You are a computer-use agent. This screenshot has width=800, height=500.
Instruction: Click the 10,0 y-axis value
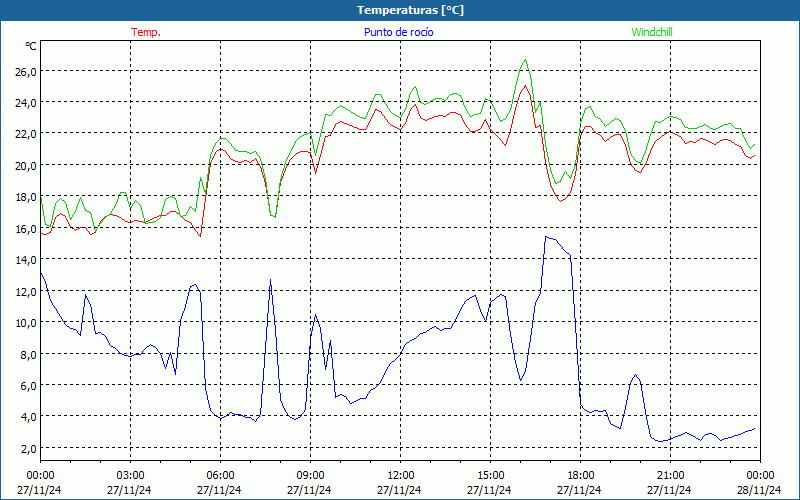(x=26, y=323)
